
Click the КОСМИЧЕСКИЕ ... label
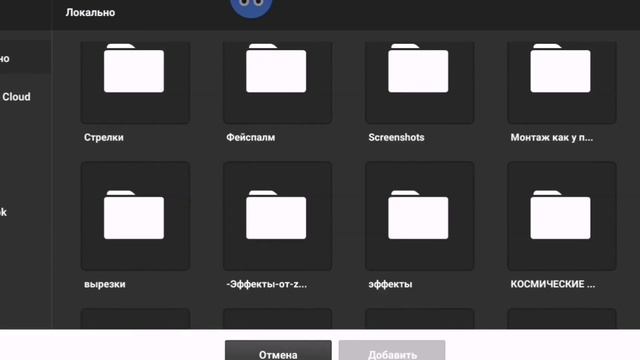(x=553, y=284)
